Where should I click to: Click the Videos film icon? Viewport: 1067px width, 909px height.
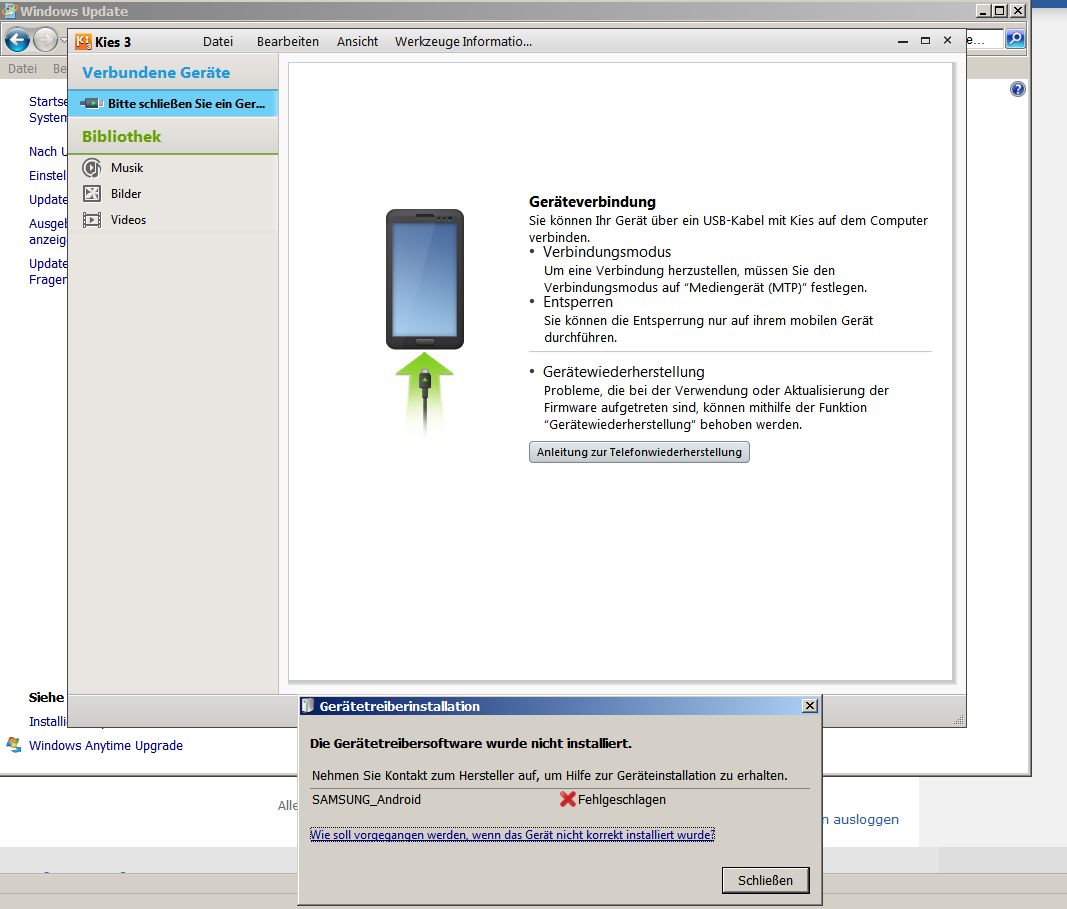click(x=92, y=220)
